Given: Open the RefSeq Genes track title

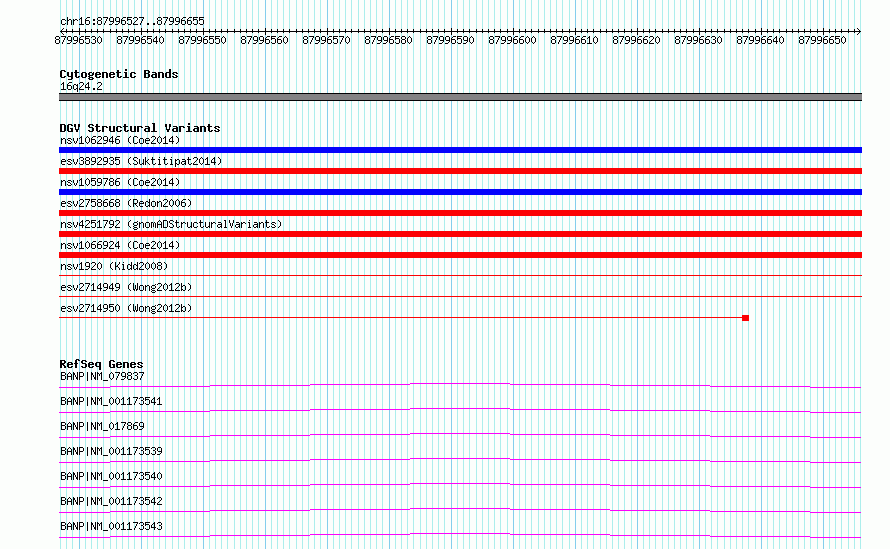Looking at the screenshot, I should tap(101, 364).
